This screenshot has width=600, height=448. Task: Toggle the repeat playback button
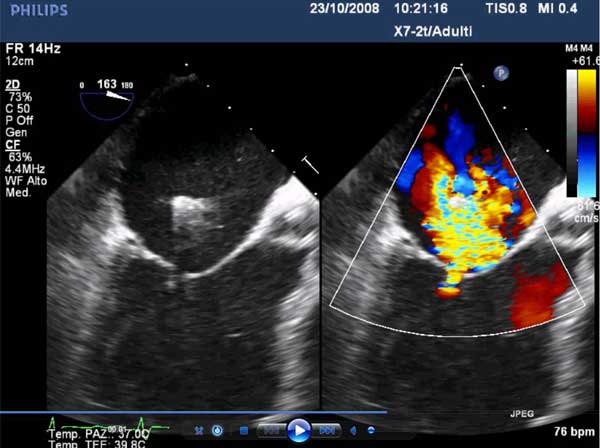217,430
